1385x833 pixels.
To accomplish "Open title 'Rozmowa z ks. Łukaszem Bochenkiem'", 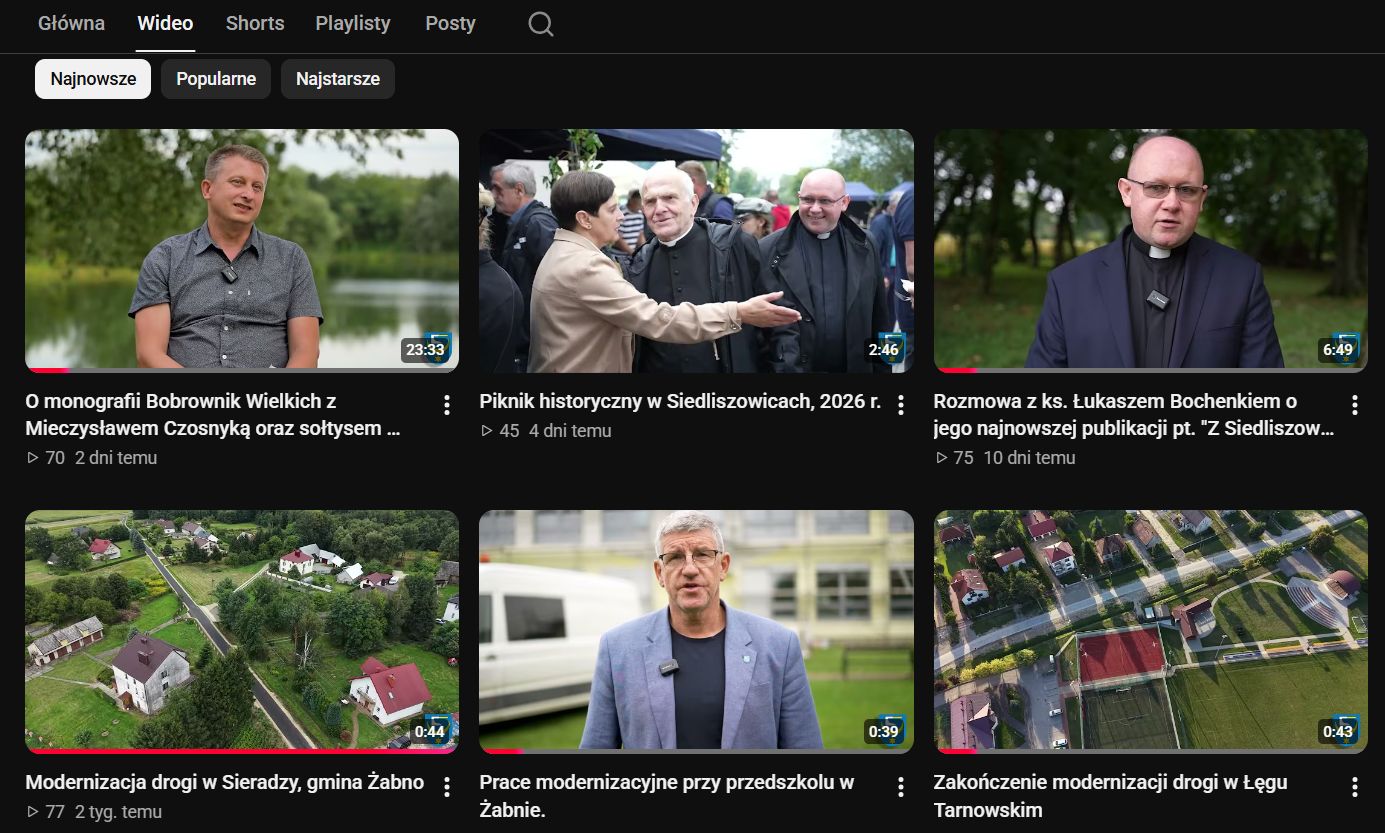I will point(1134,415).
